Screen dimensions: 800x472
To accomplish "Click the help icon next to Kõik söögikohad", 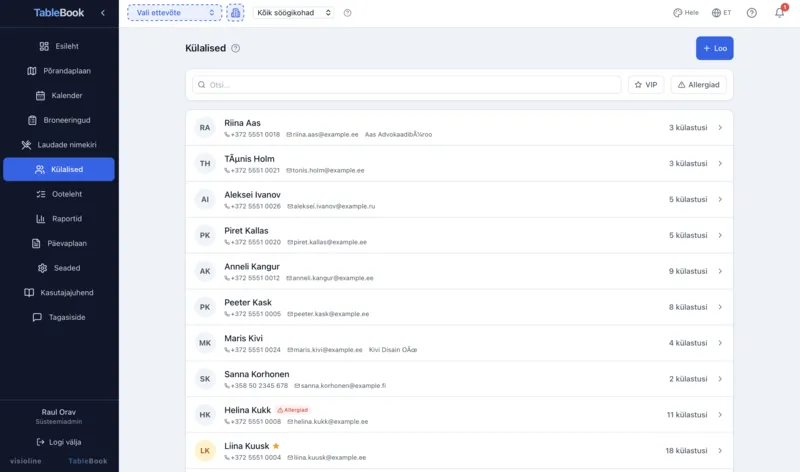I will 347,13.
